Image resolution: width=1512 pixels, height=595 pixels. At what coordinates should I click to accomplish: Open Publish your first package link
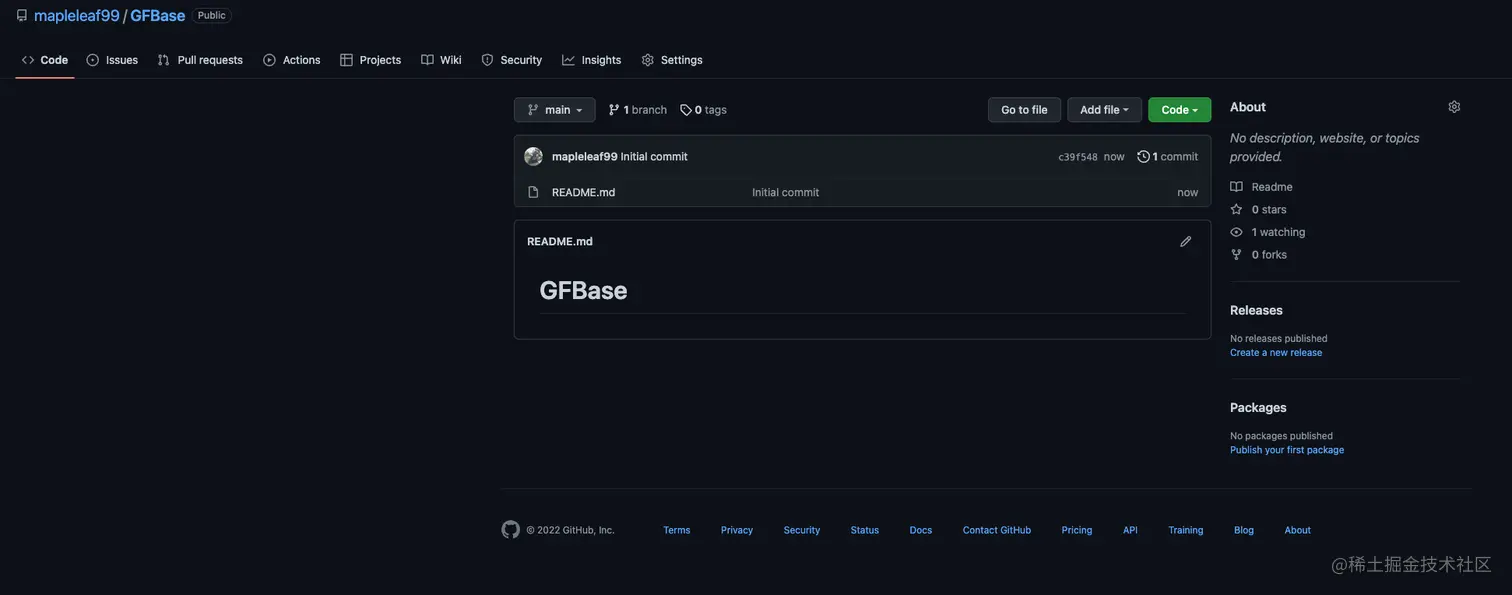pyautogui.click(x=1286, y=450)
